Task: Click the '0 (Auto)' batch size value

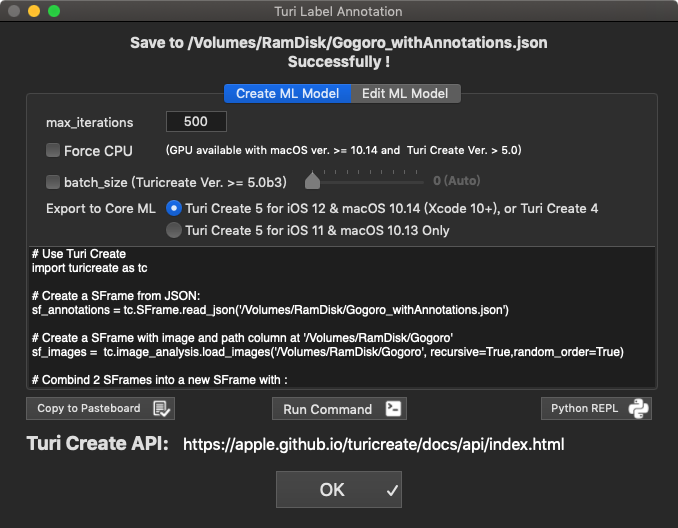Action: coord(457,181)
